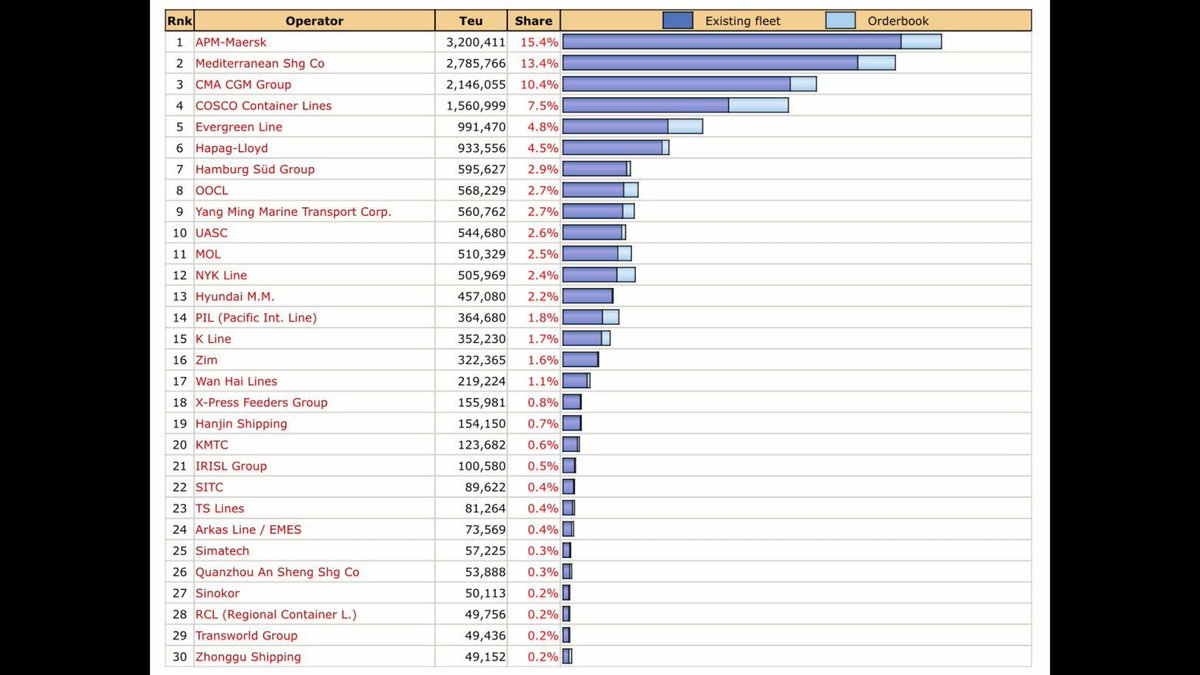Open the Simatech operator link
The width and height of the screenshot is (1200, 675).
click(222, 551)
